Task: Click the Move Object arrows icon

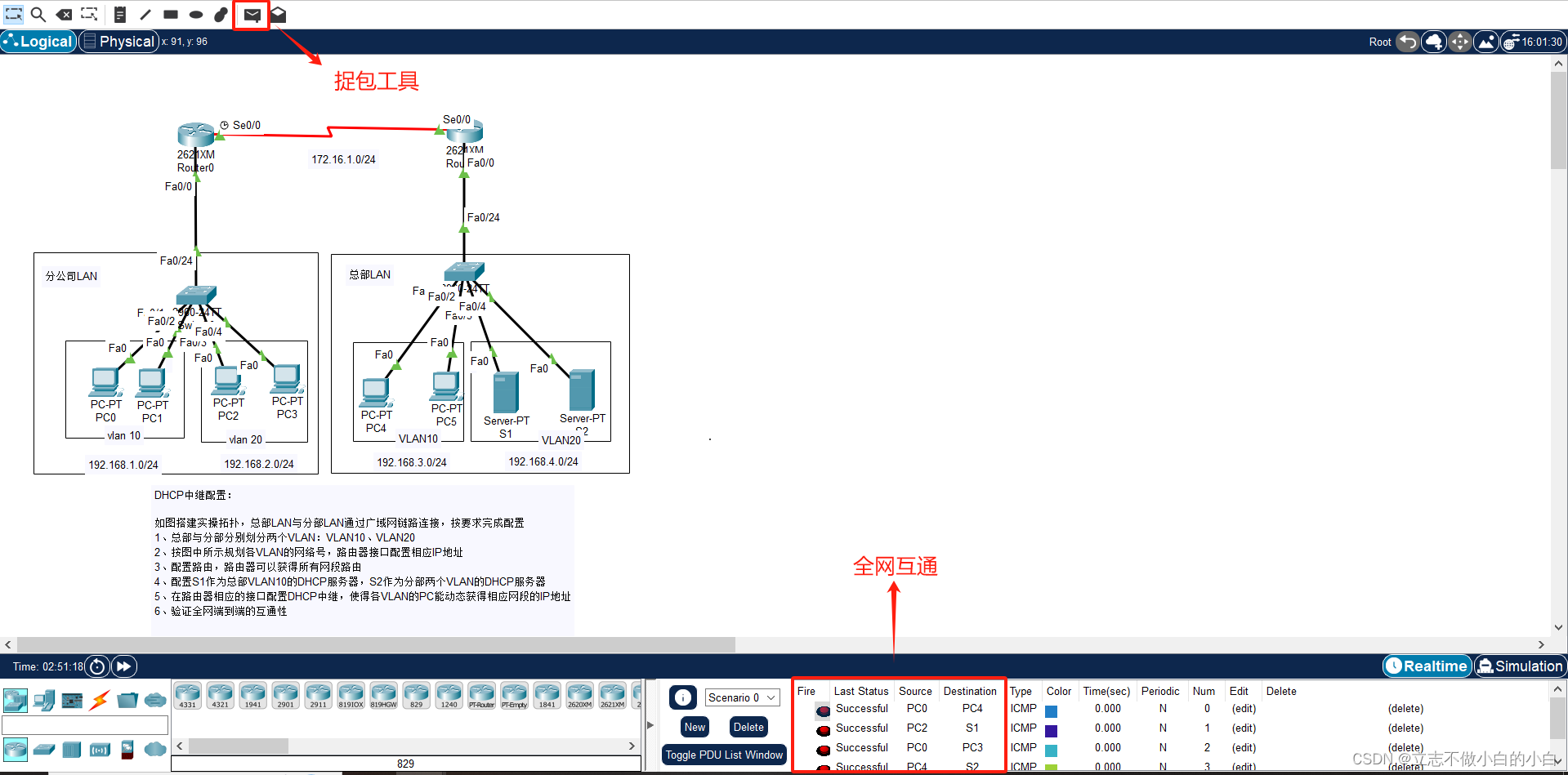Action: pos(1460,42)
